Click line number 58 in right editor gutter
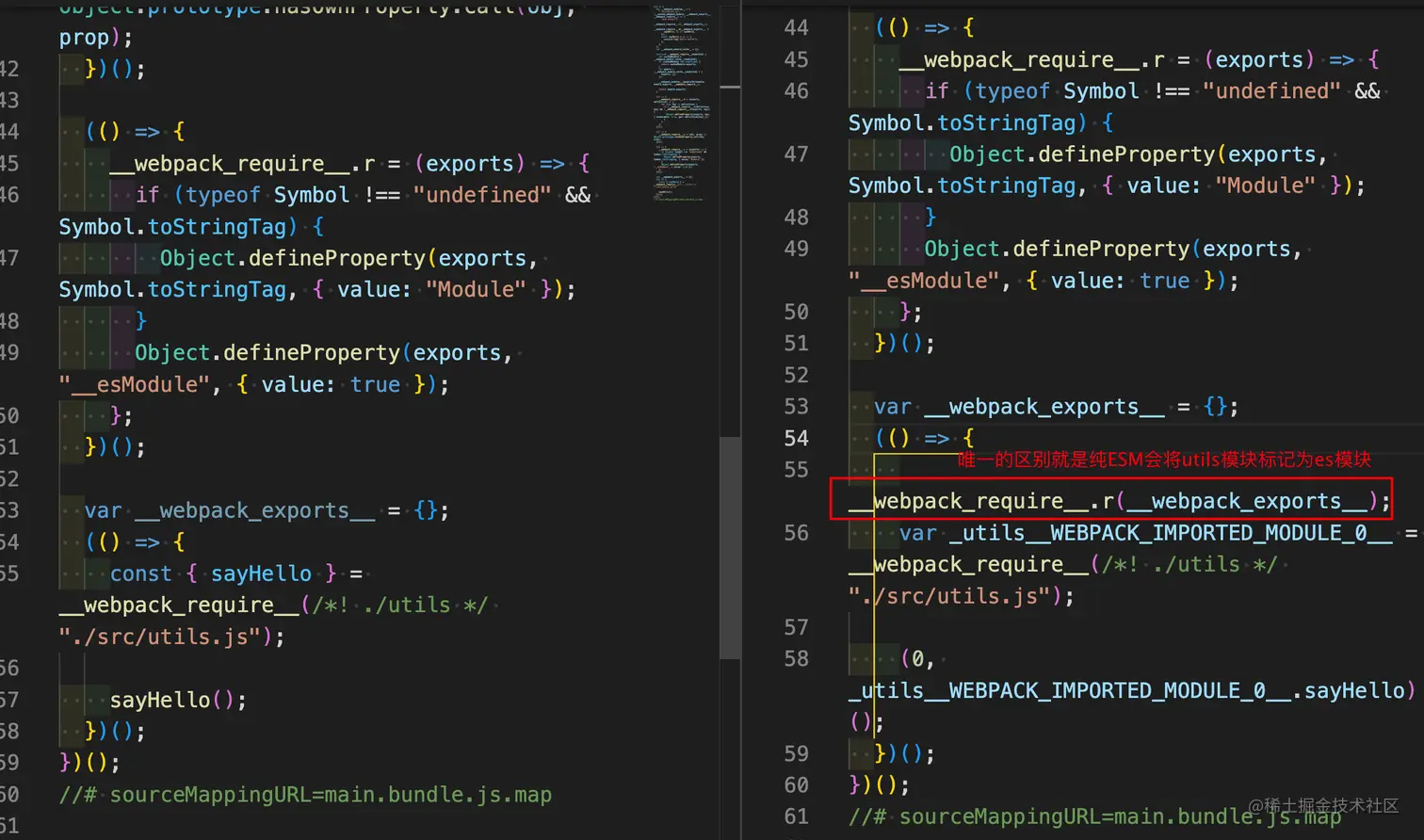The width and height of the screenshot is (1424, 840). click(x=796, y=658)
